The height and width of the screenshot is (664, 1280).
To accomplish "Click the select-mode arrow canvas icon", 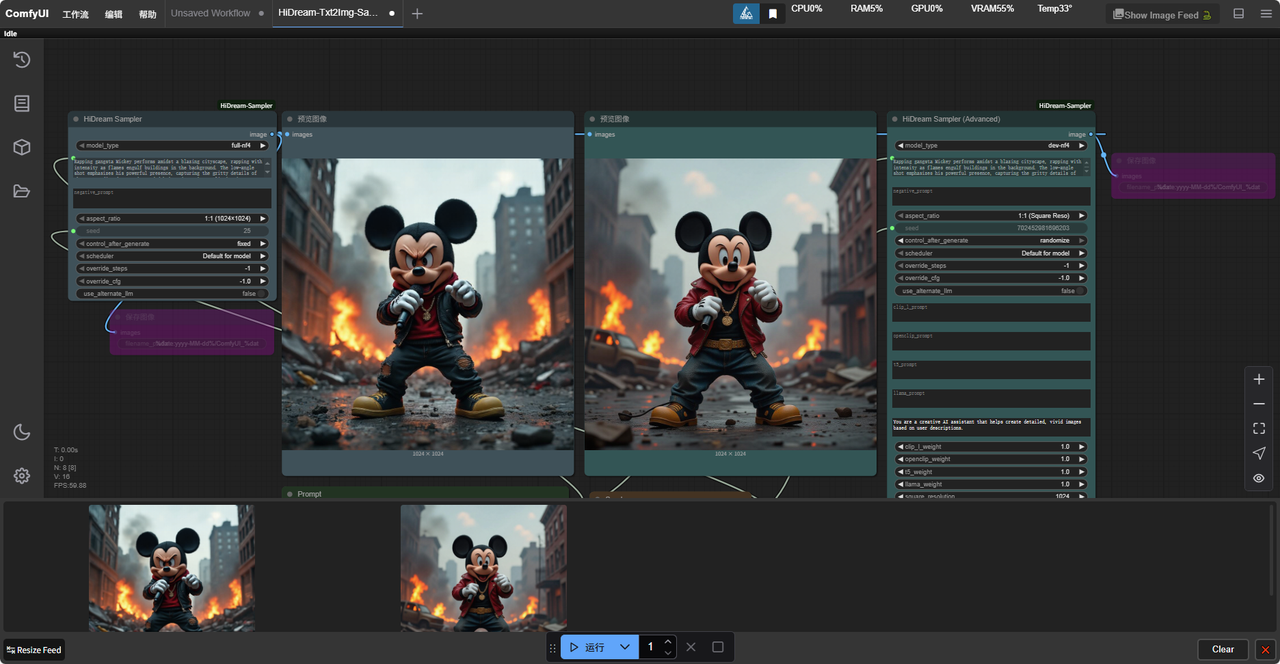I will point(1259,454).
